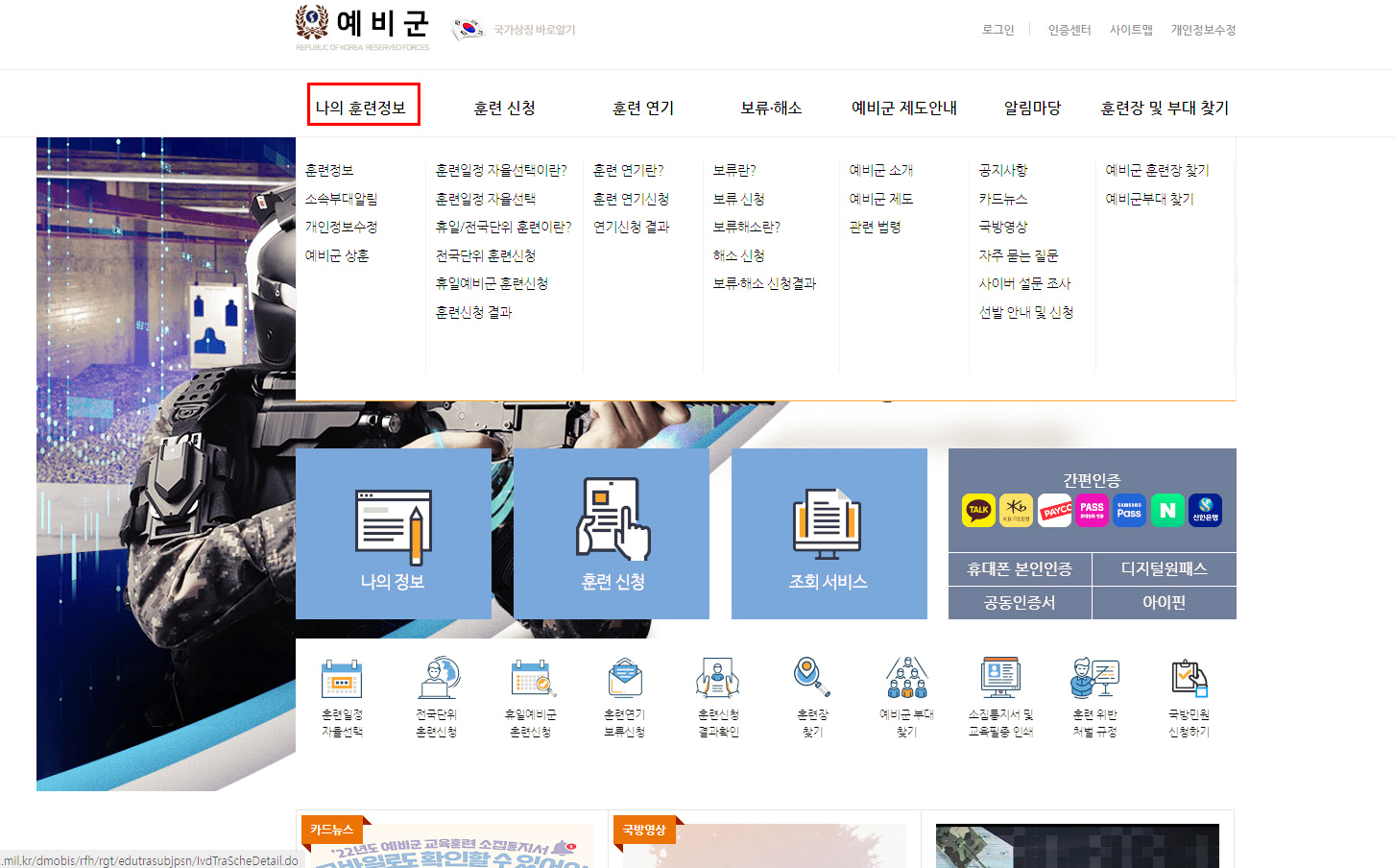
Task: Click the 예비군 부대 찾기 icon
Action: [x=906, y=679]
